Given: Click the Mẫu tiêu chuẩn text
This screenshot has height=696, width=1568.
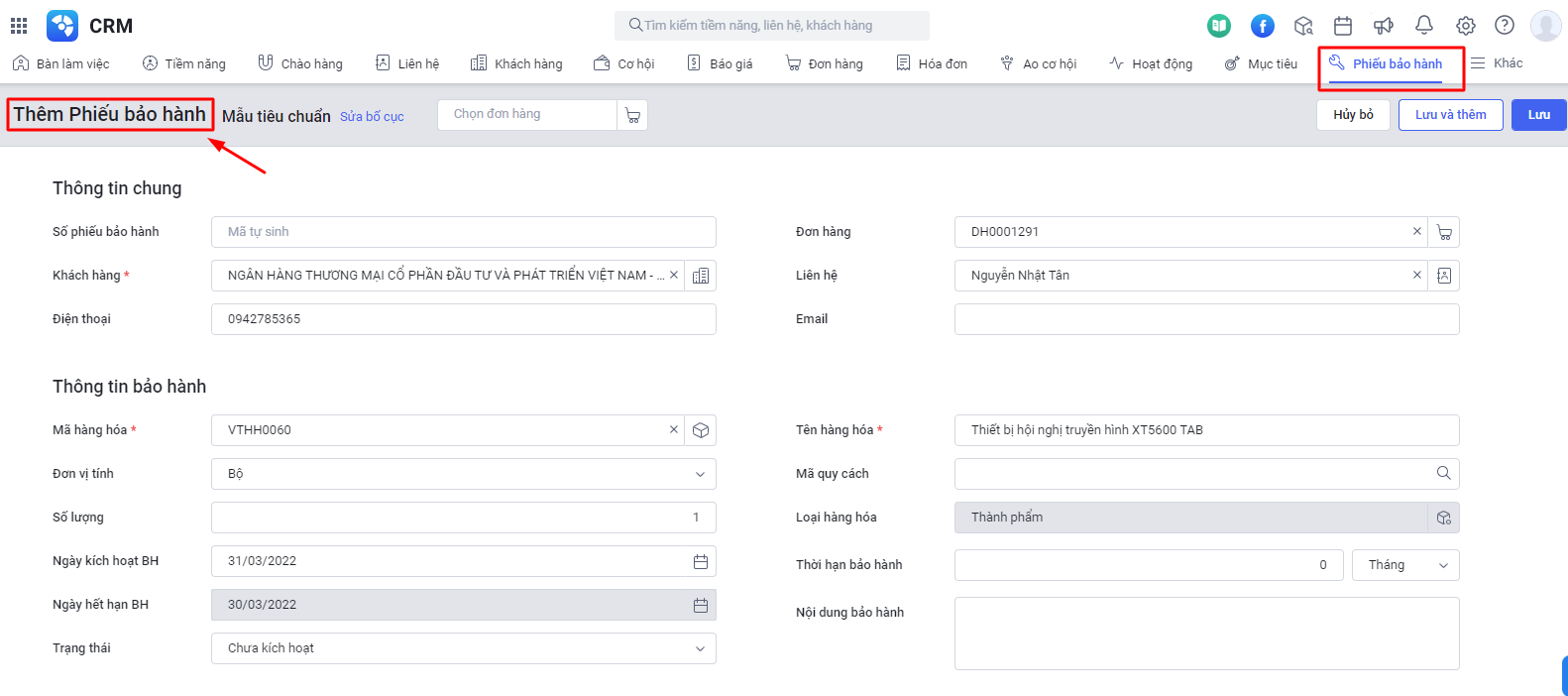Looking at the screenshot, I should tap(277, 116).
